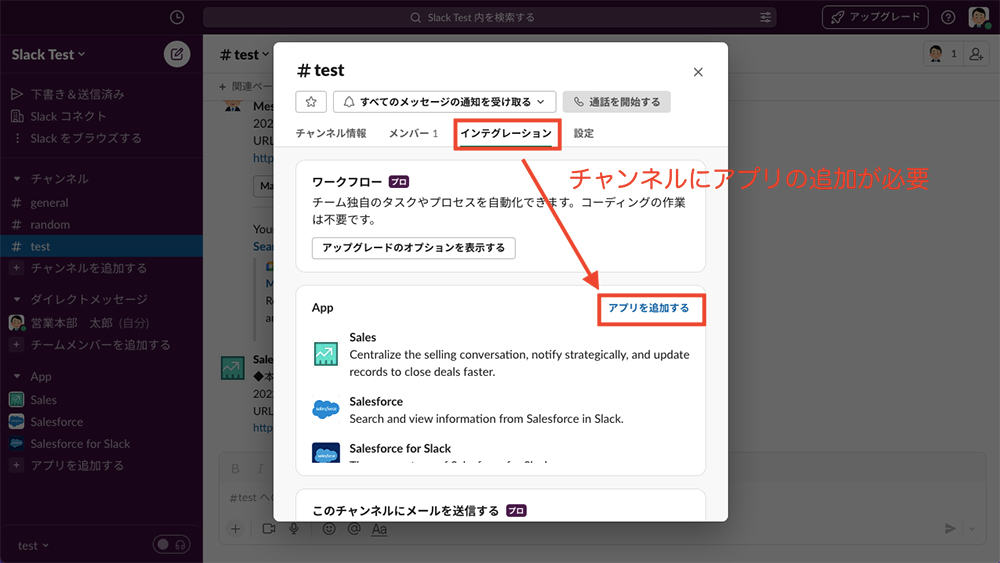Open the Salesforce cloud icon in dialog
Image resolution: width=1000 pixels, height=563 pixels.
pyautogui.click(x=326, y=409)
